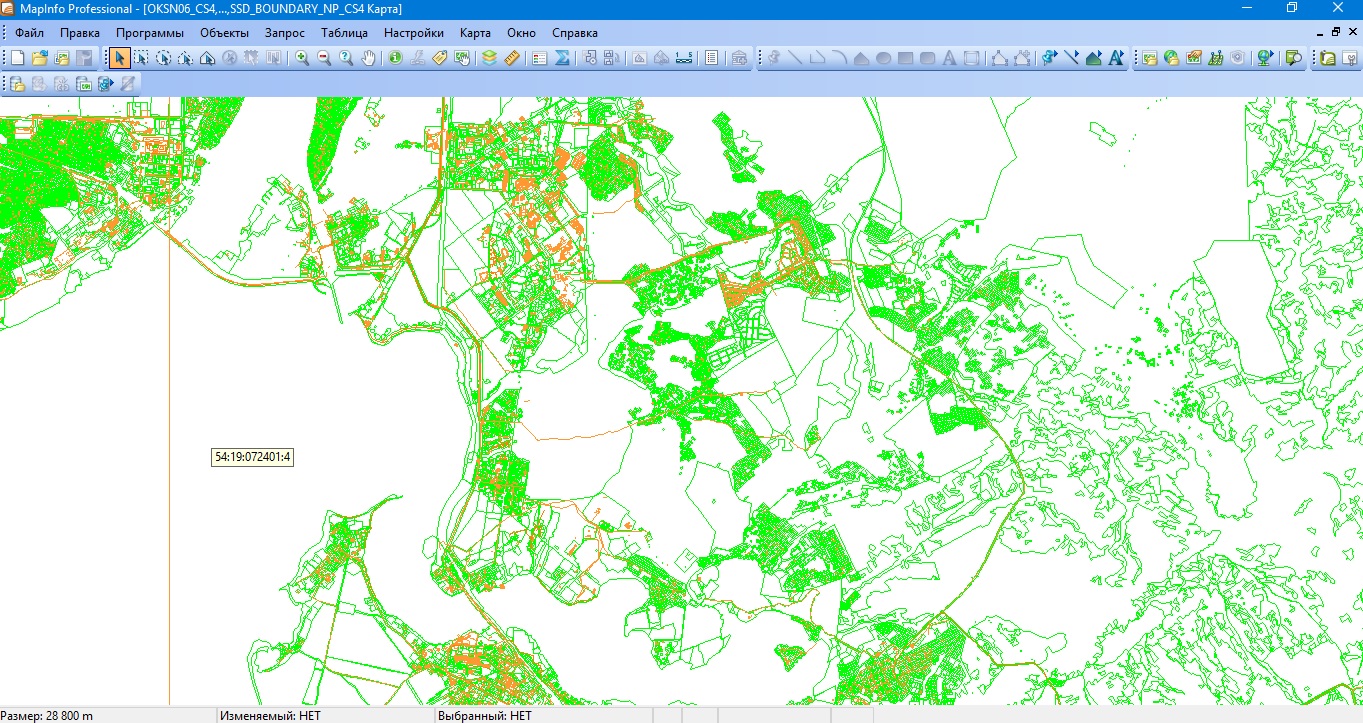
Task: Expand the Выбранный field in status bar
Action: [543, 716]
